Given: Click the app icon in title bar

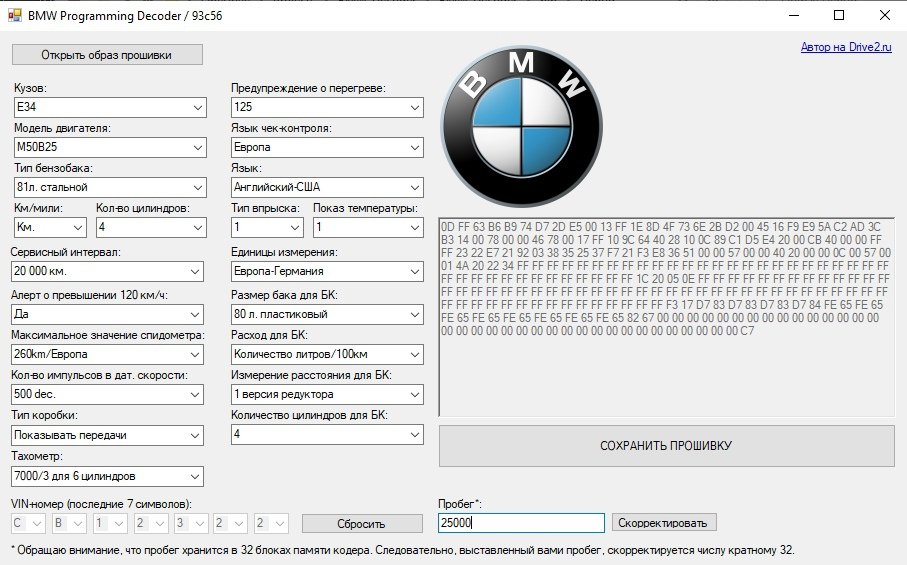Looking at the screenshot, I should (14, 16).
